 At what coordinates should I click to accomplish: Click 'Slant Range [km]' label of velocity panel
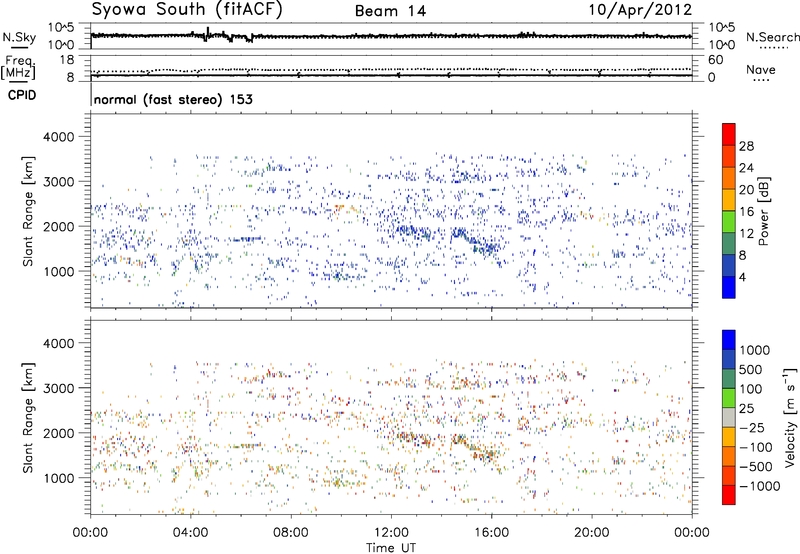click(x=28, y=417)
